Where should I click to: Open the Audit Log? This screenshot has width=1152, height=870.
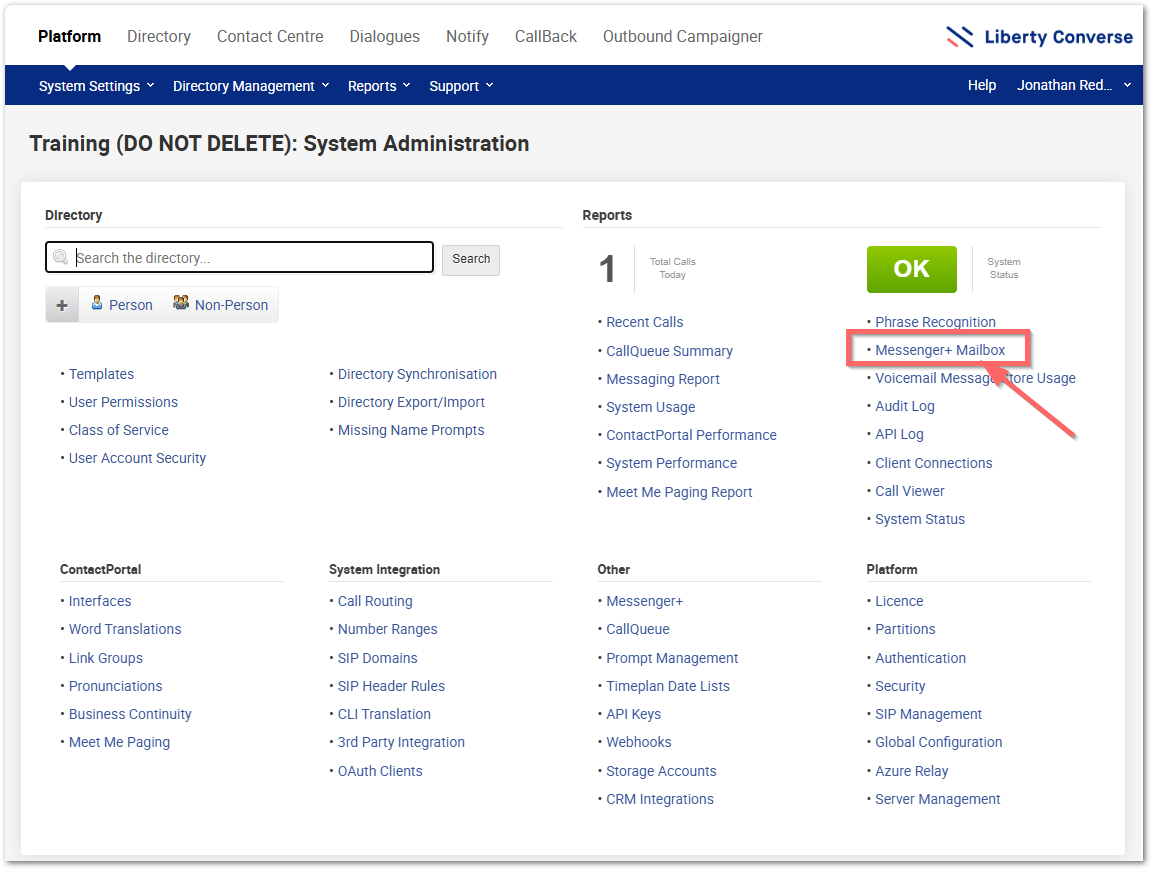(x=904, y=406)
